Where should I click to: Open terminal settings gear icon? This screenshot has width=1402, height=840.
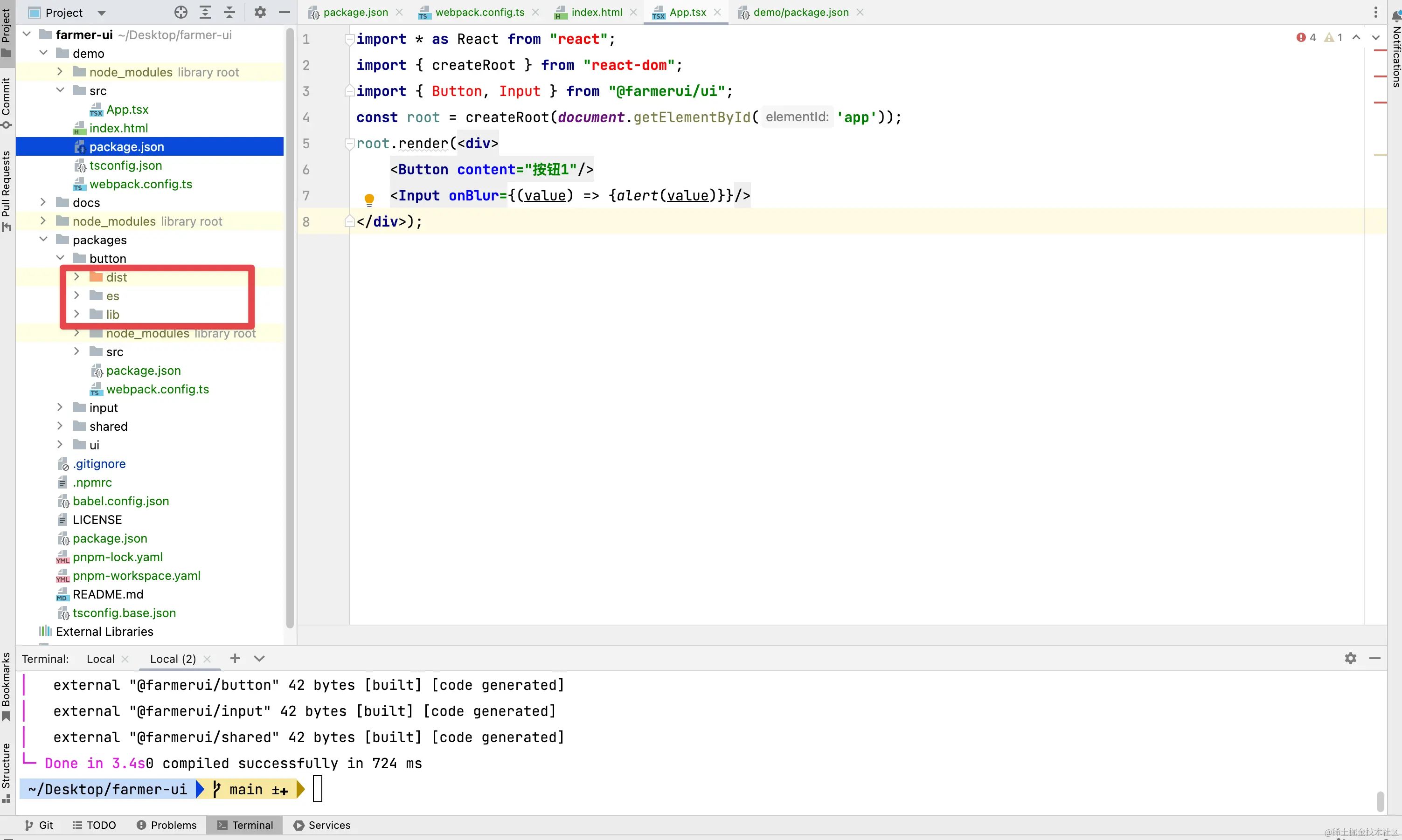(1351, 658)
